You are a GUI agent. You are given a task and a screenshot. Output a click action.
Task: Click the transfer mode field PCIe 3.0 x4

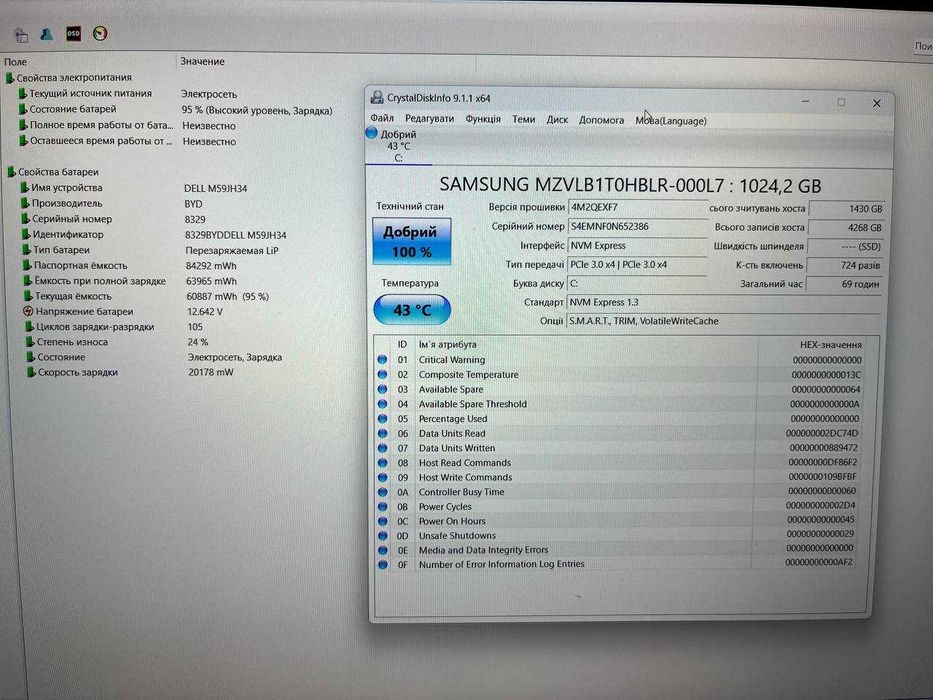coord(638,264)
